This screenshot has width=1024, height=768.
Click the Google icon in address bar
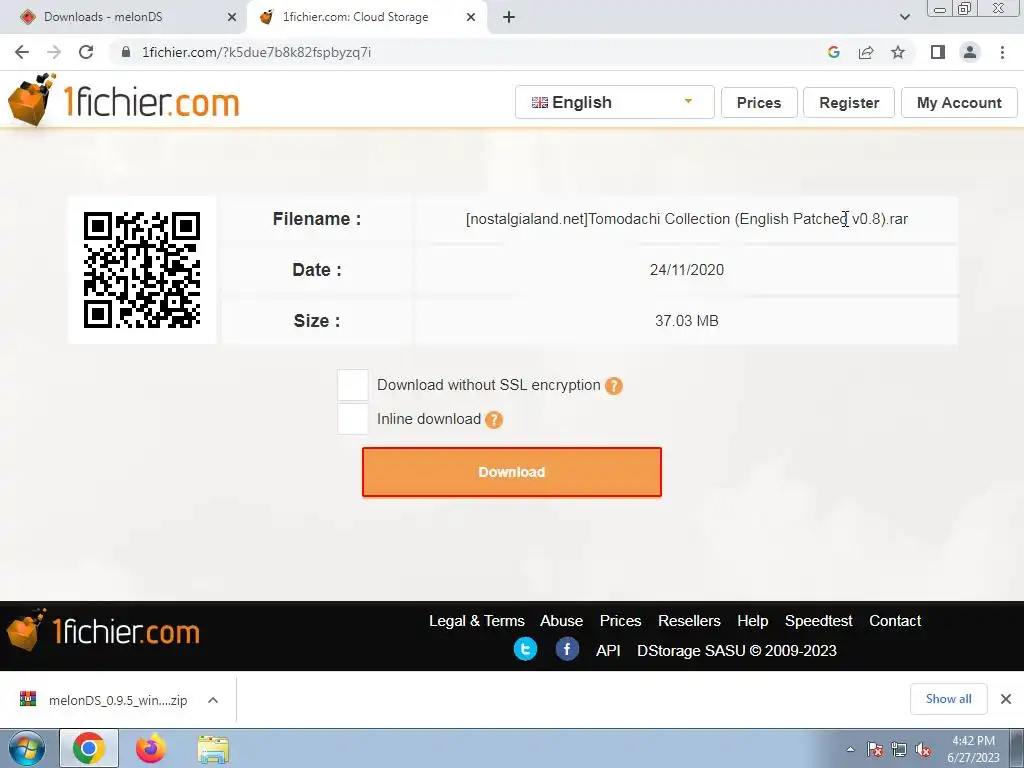pyautogui.click(x=833, y=52)
